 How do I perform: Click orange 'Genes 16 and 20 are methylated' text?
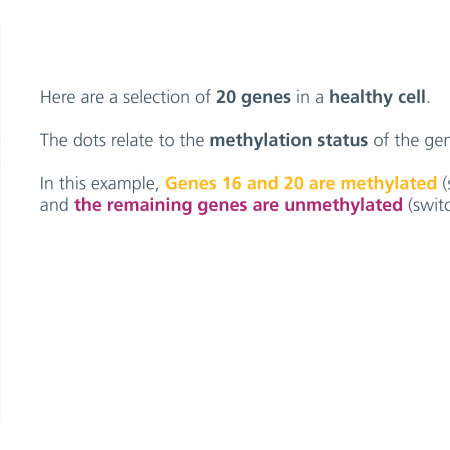pyautogui.click(x=301, y=183)
